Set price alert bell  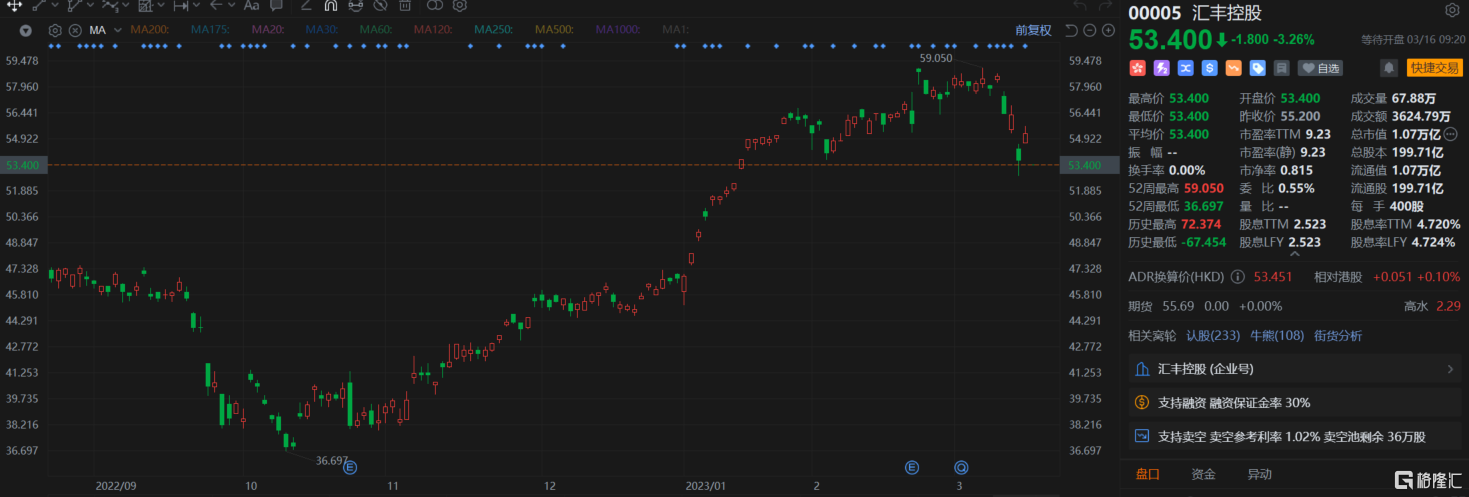pos(1389,68)
